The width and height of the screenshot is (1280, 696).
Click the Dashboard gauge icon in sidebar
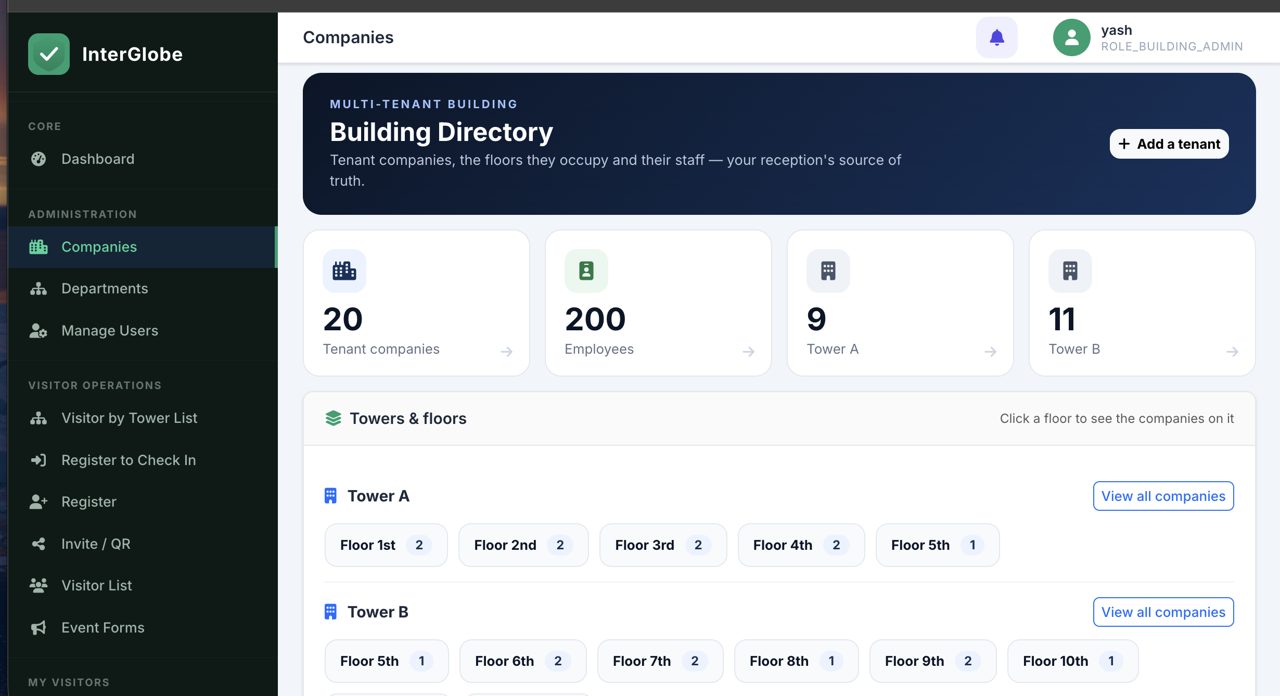[39, 159]
